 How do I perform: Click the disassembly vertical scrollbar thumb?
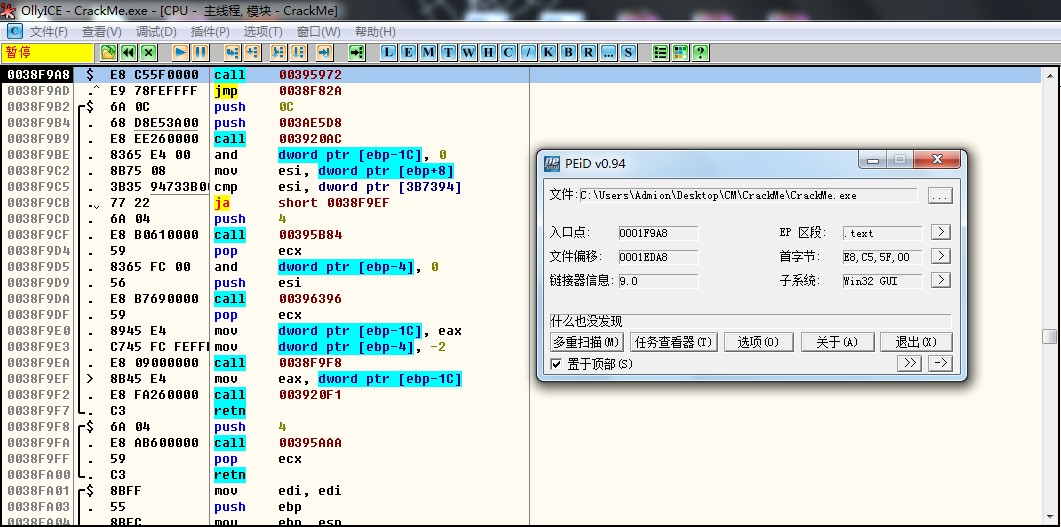coord(1049,337)
